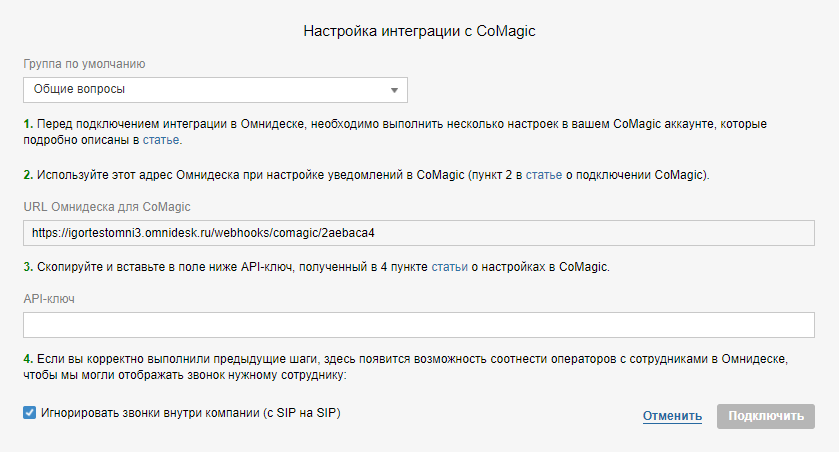839x452 pixels.
Task: Open the 'статьи' link in step 3
Action: coord(449,267)
